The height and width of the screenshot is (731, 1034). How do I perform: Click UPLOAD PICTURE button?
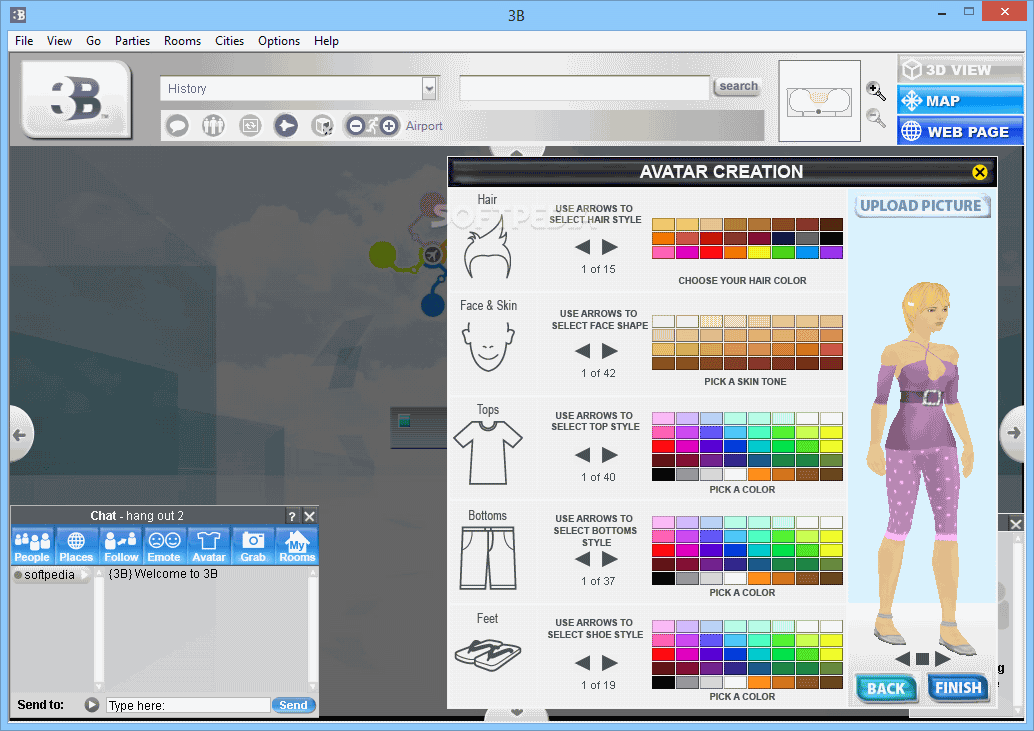921,206
